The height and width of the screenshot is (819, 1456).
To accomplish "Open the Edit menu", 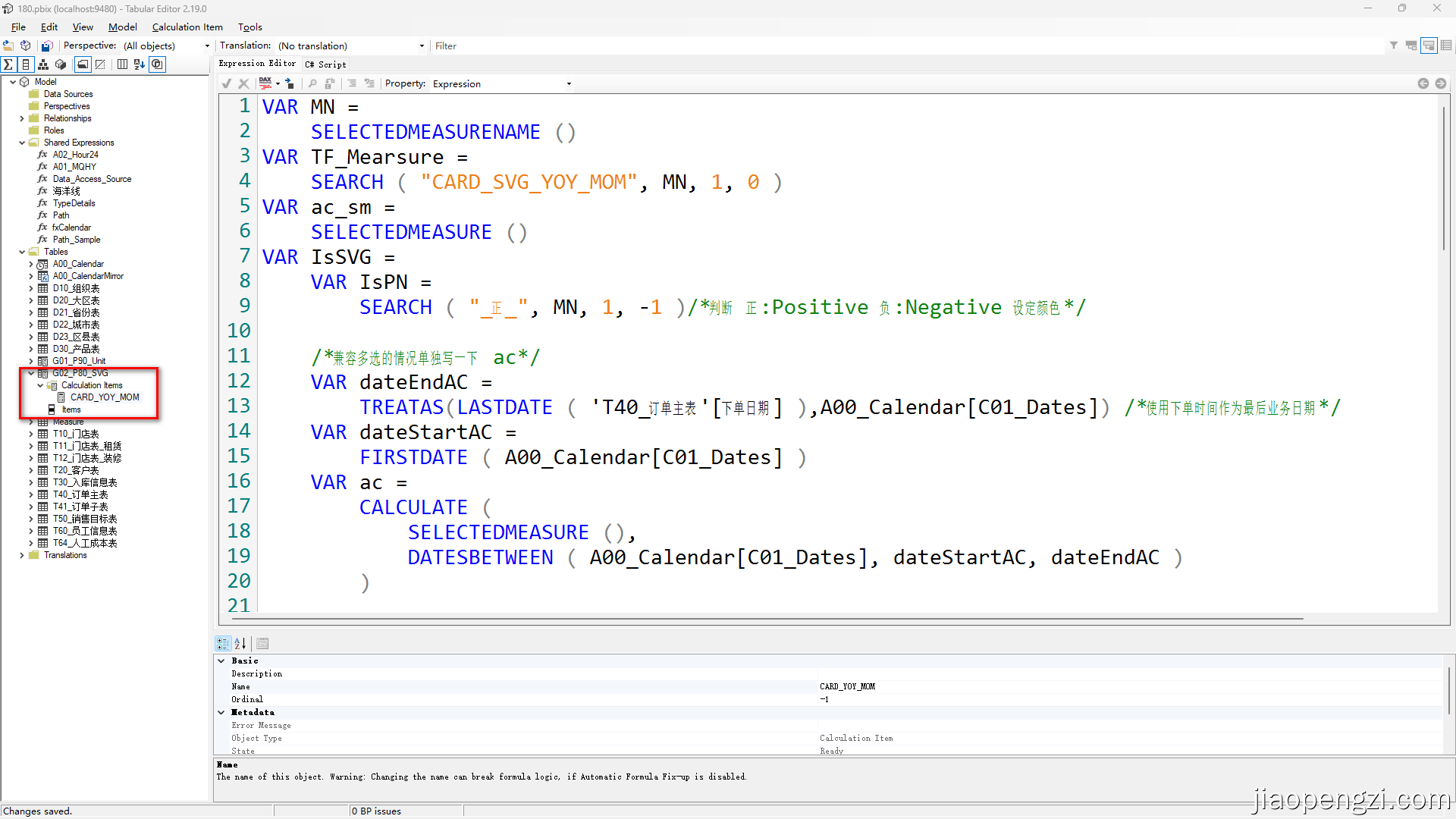I will pyautogui.click(x=49, y=27).
